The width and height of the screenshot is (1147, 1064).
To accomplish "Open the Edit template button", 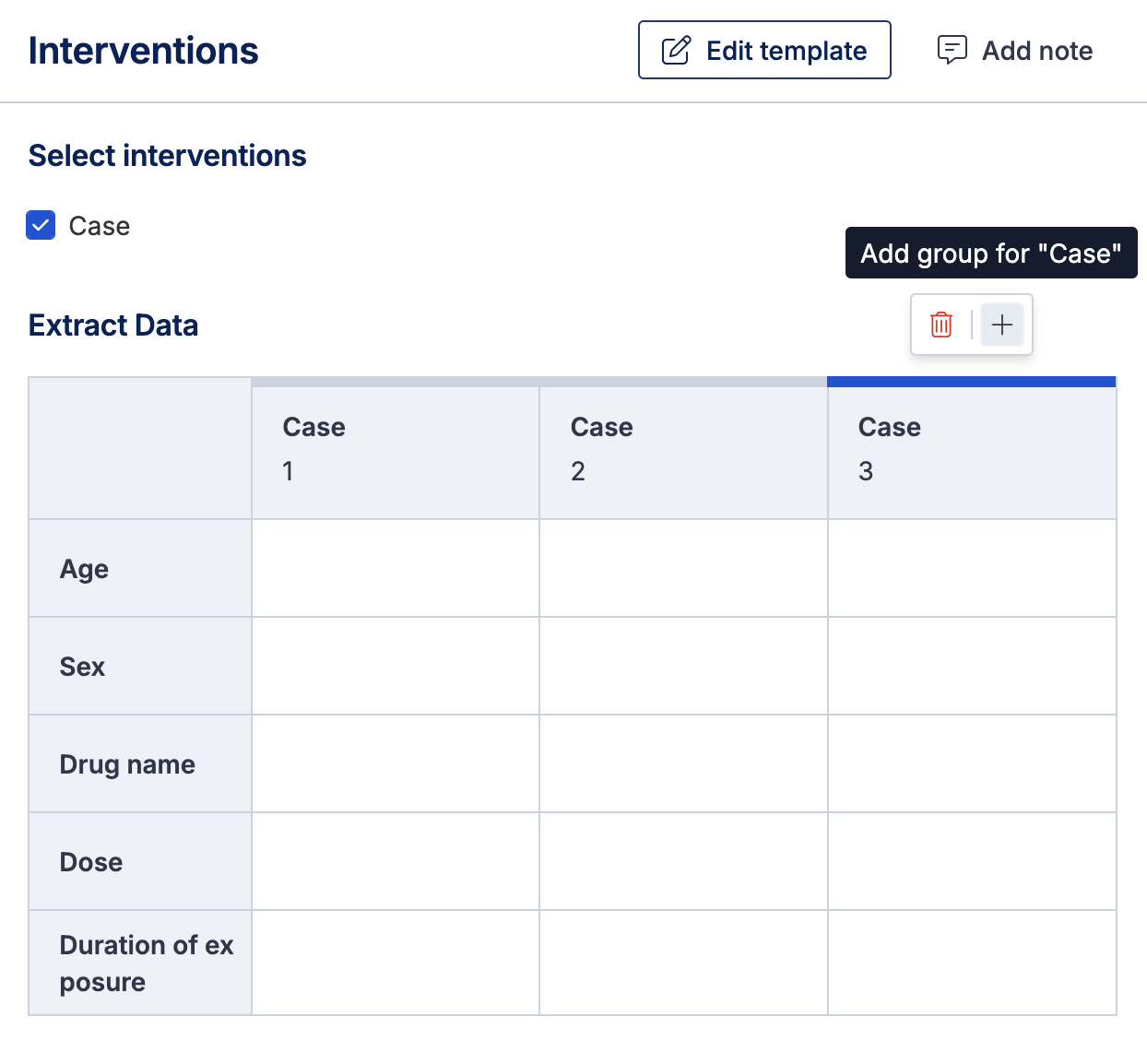I will point(764,50).
